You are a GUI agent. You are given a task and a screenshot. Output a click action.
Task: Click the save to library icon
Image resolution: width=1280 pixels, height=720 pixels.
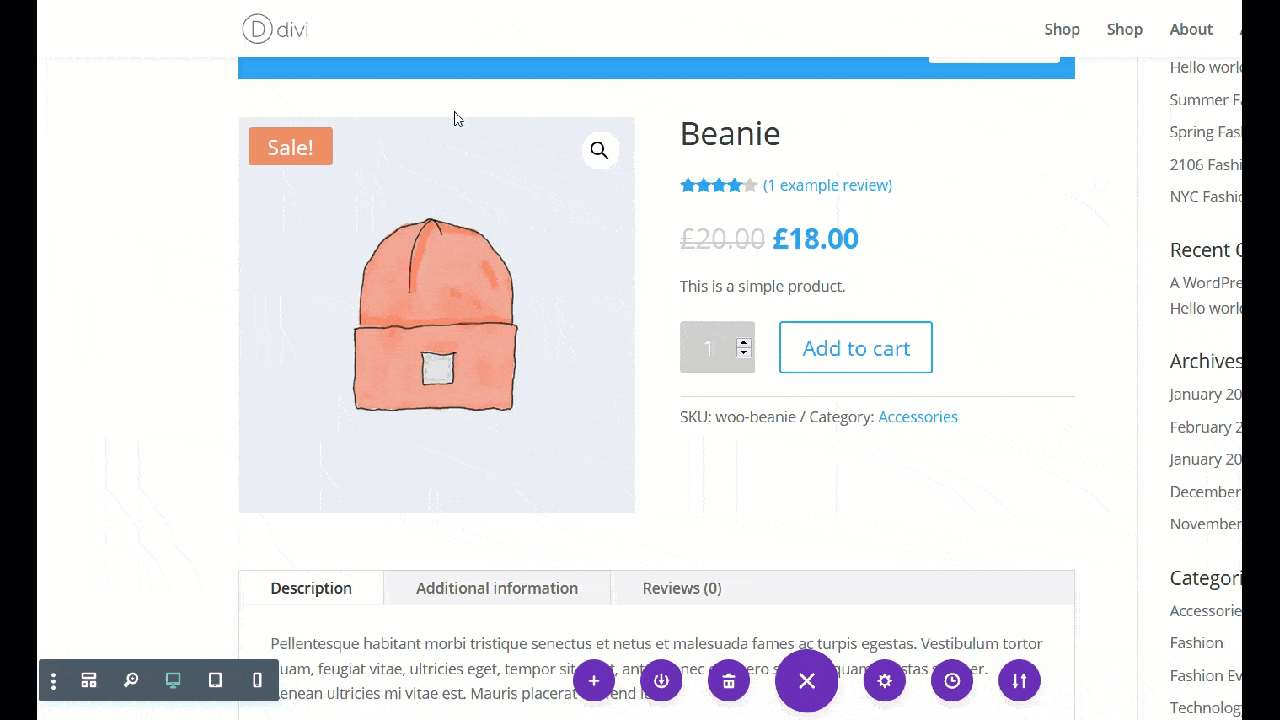pos(661,681)
